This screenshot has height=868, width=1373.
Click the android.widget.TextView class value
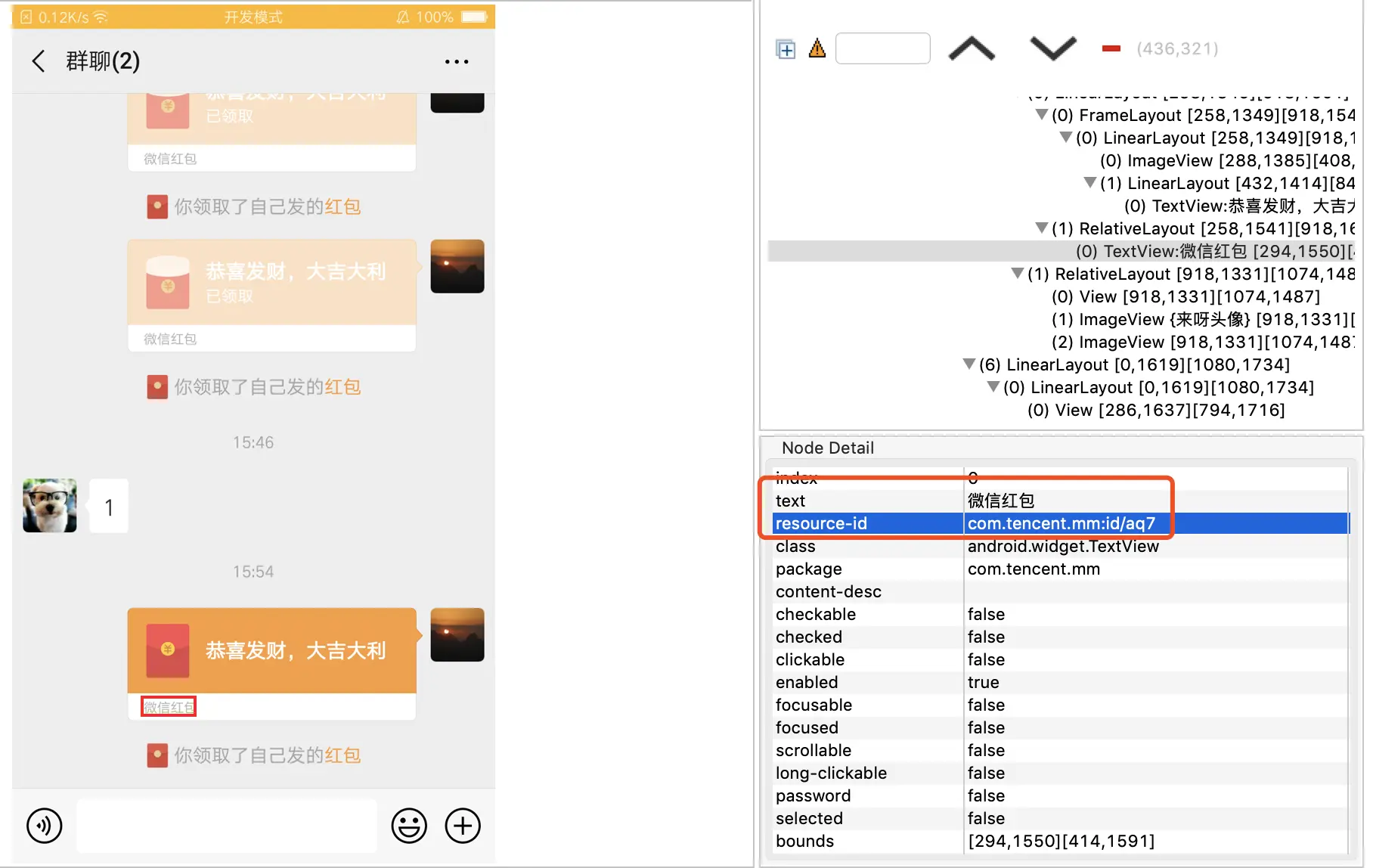click(x=1063, y=546)
